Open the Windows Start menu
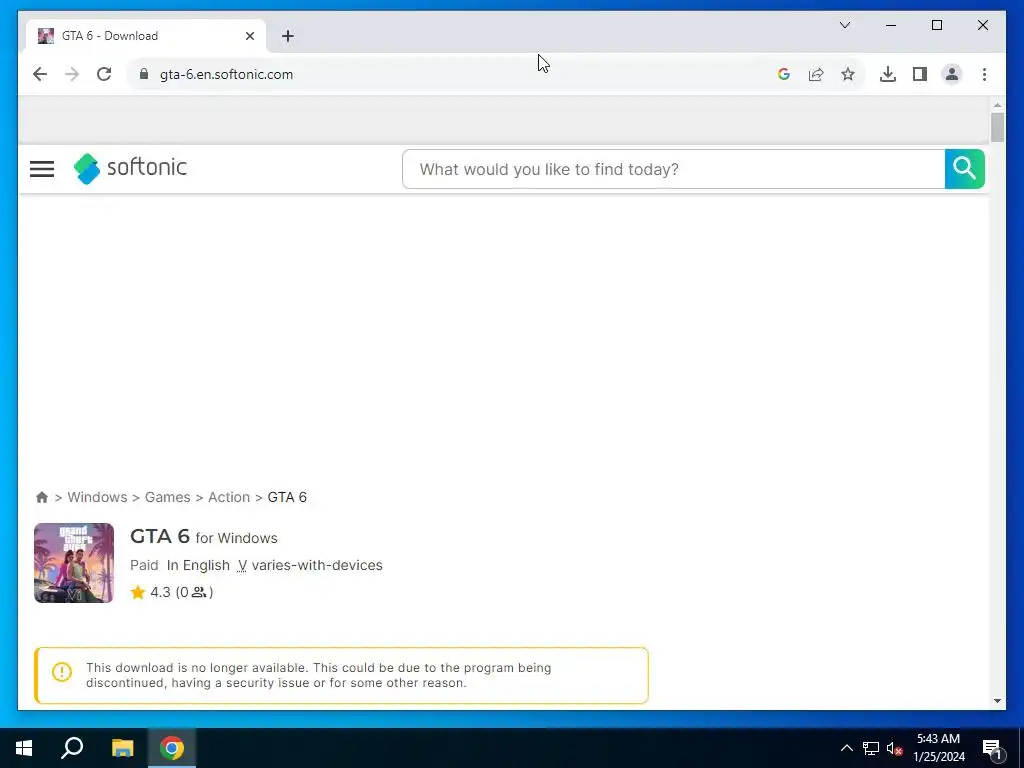This screenshot has height=768, width=1024. (x=24, y=748)
